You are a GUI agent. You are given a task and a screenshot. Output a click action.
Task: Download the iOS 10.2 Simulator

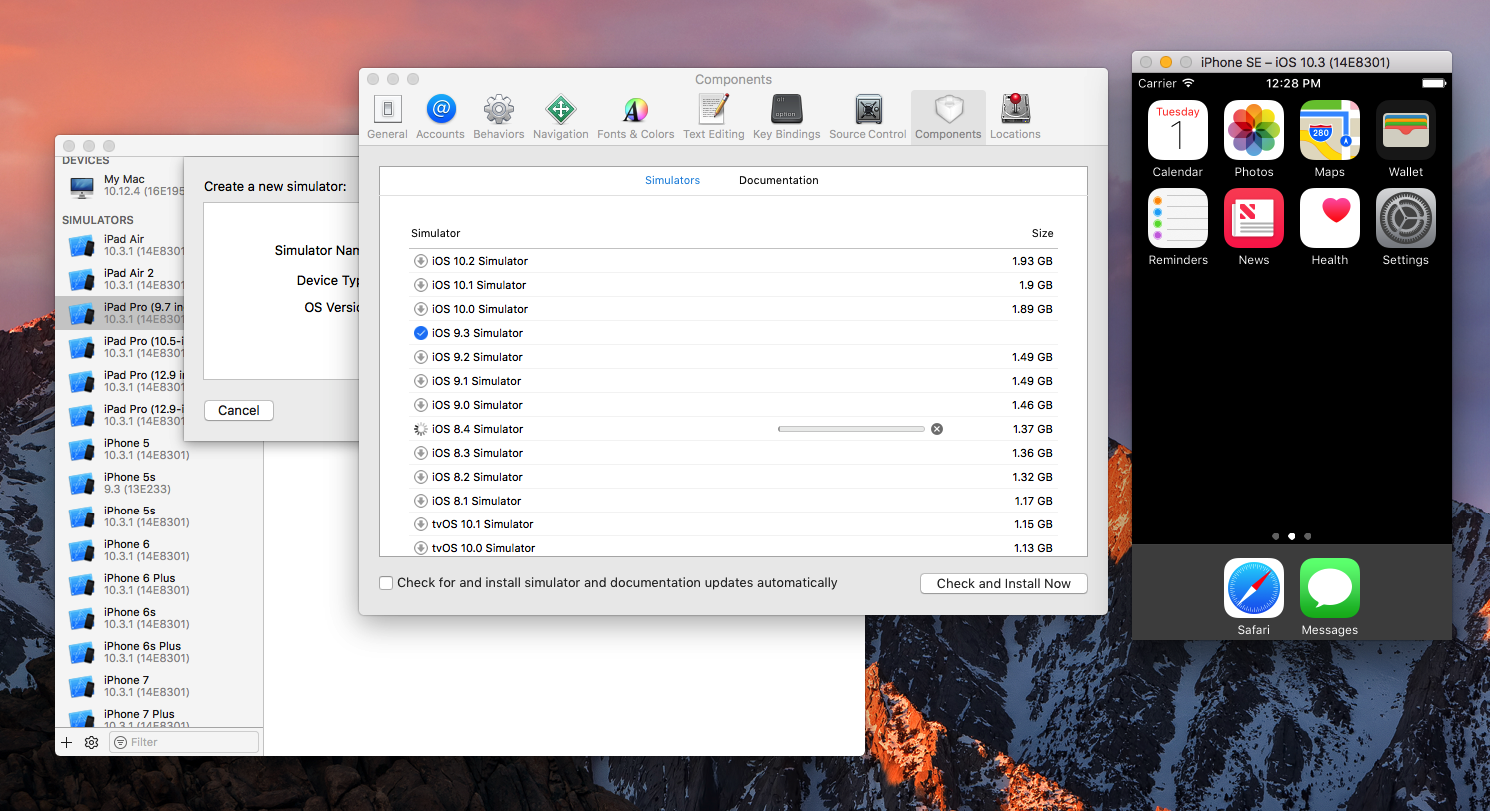pyautogui.click(x=420, y=261)
